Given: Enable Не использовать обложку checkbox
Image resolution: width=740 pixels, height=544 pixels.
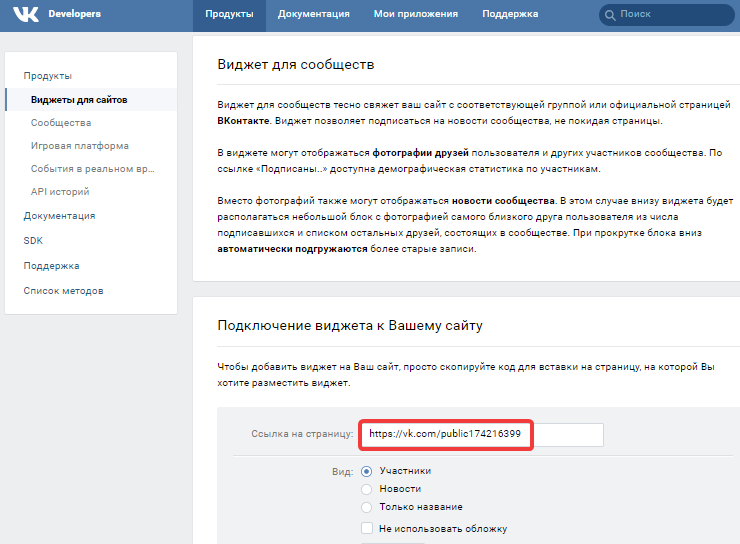Looking at the screenshot, I should point(367,528).
